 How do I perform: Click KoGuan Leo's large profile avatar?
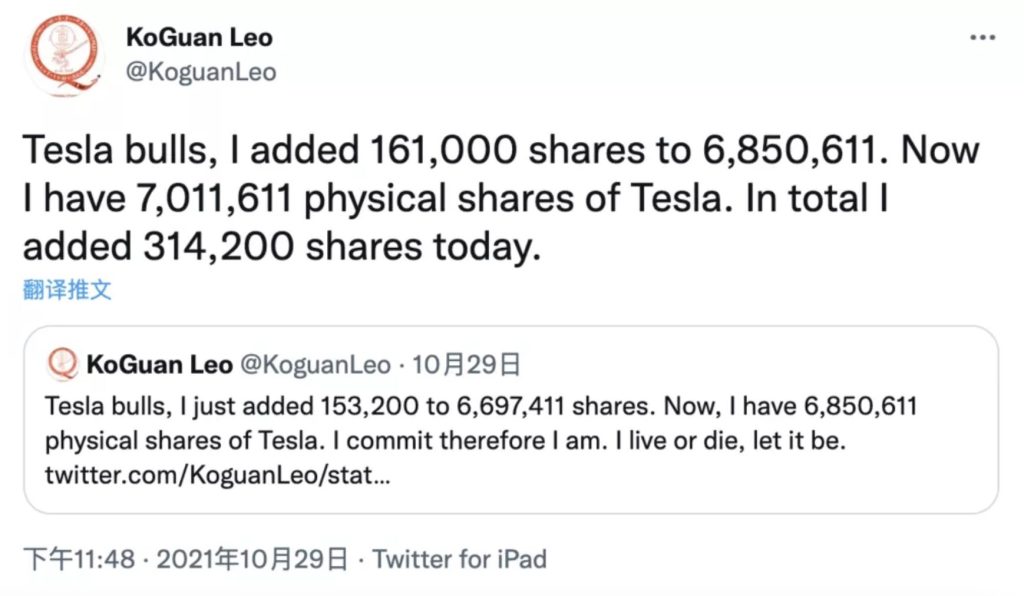click(x=65, y=55)
